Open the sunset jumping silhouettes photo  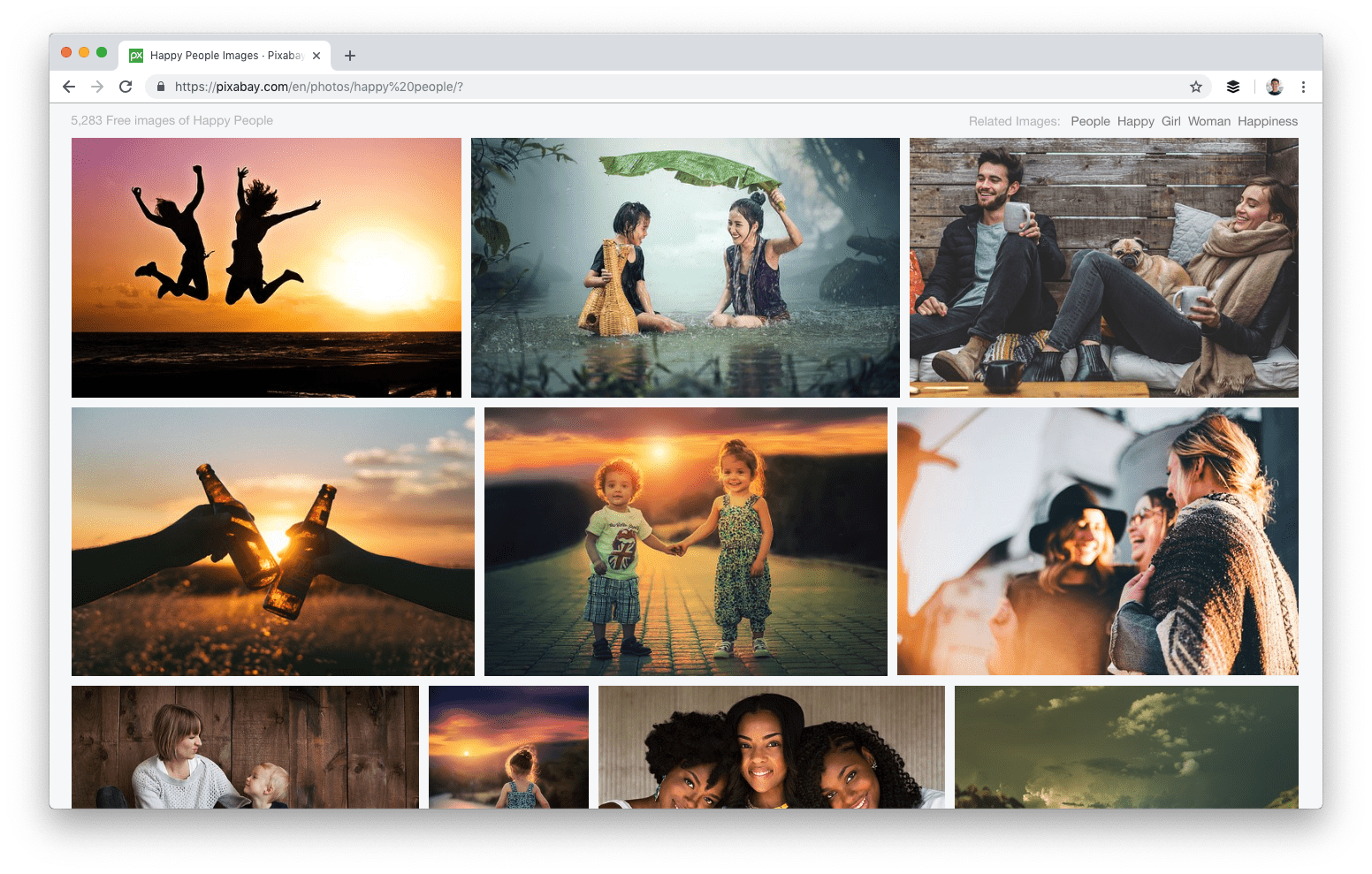click(x=265, y=266)
